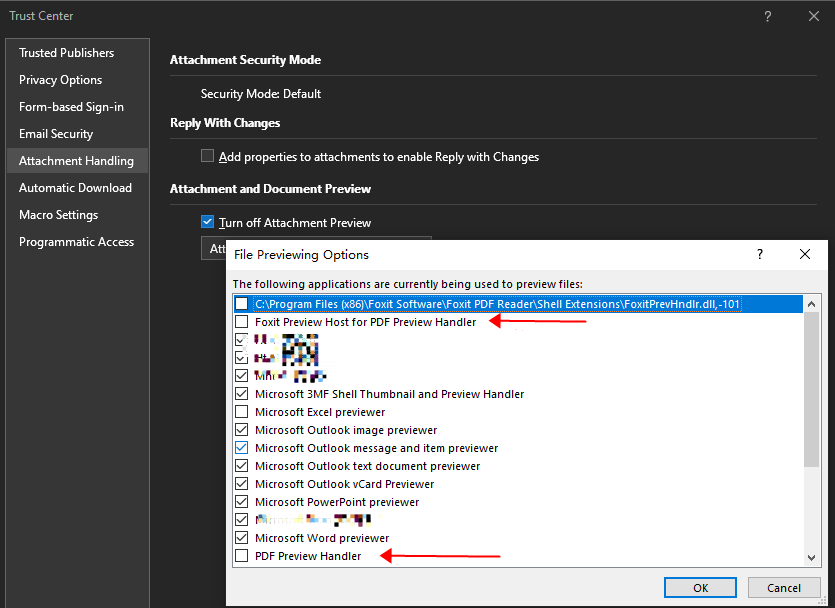Open the Trusted Publishers section
This screenshot has height=608, width=835.
click(x=67, y=53)
